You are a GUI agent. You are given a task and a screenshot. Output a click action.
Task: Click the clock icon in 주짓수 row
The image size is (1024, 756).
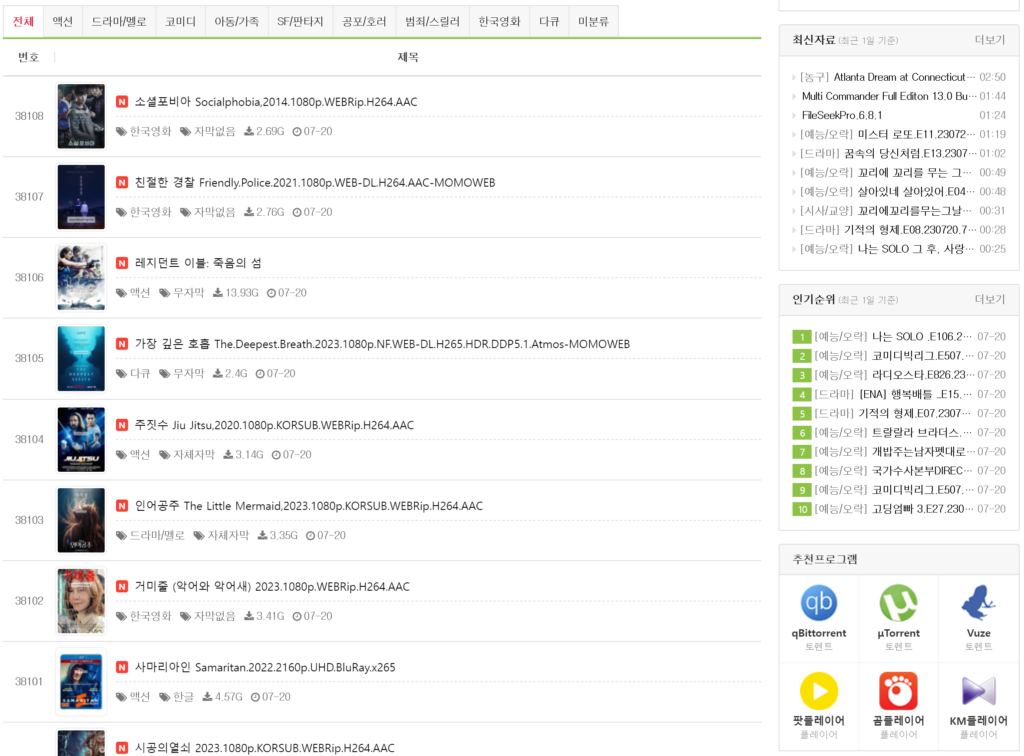pos(276,455)
